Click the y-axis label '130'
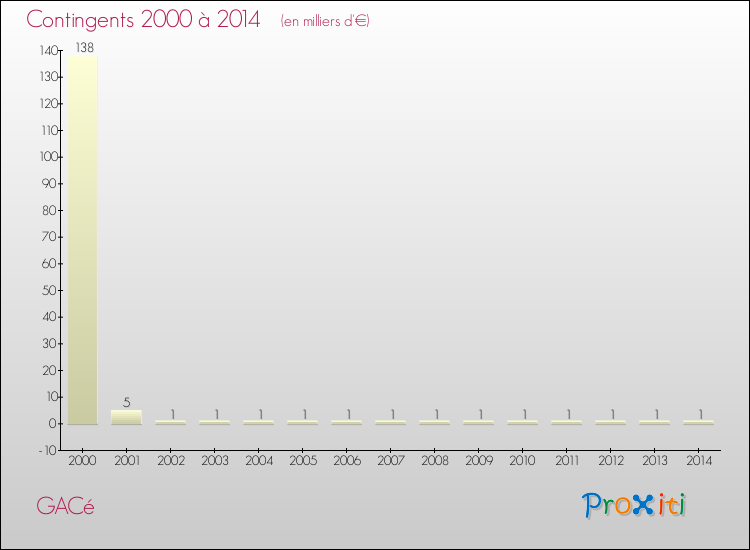The image size is (750, 550). click(x=49, y=77)
